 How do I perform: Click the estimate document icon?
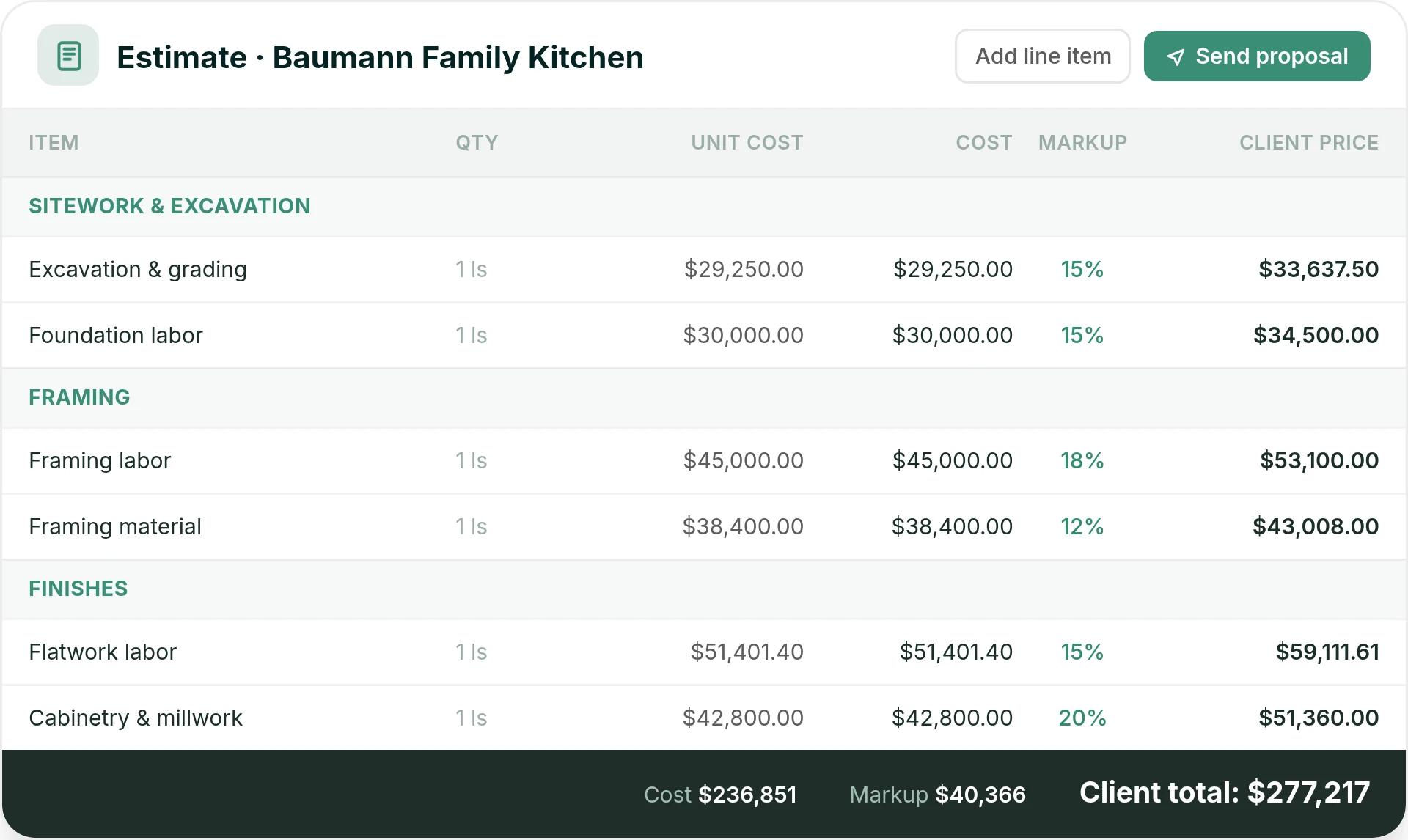pos(68,56)
